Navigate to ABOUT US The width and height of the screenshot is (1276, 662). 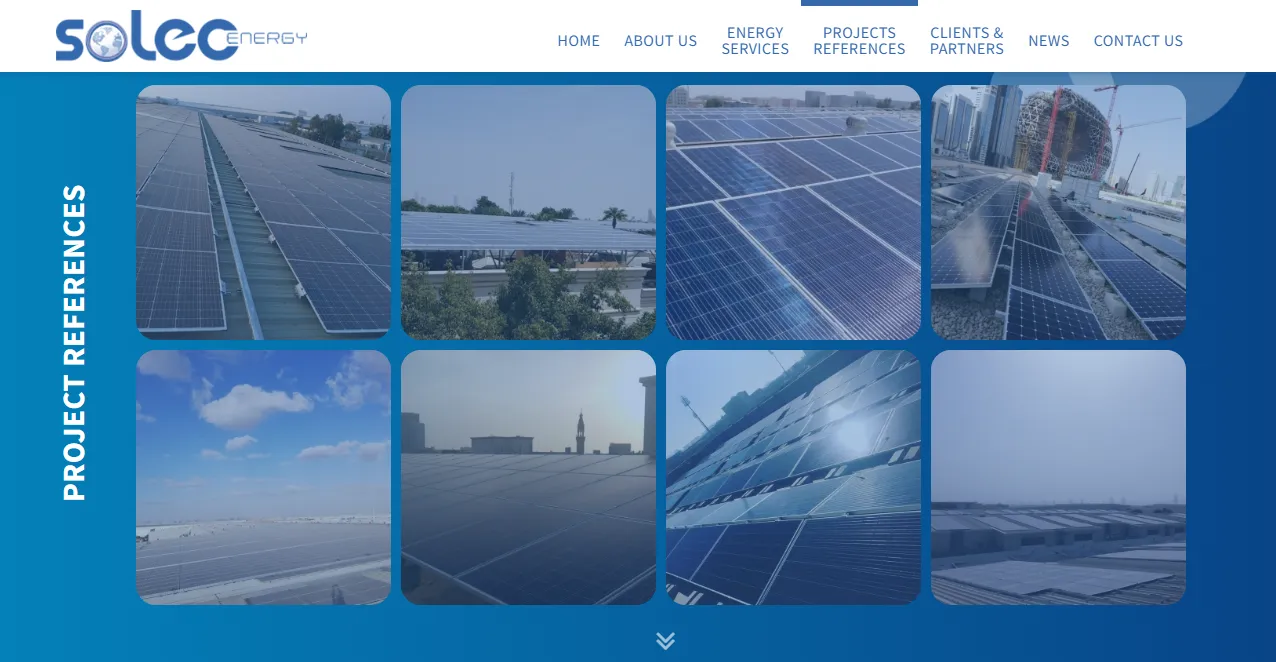coord(660,41)
